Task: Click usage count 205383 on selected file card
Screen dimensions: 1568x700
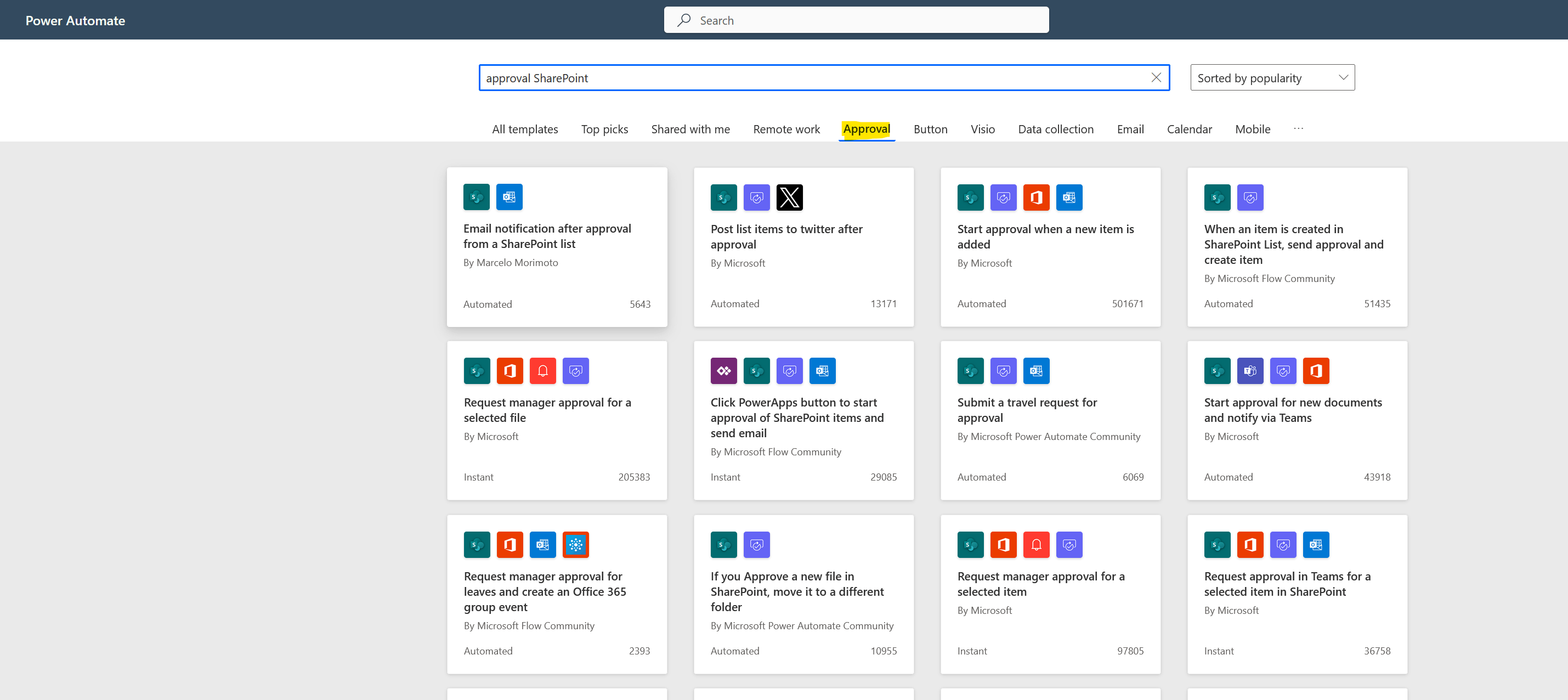Action: [633, 477]
